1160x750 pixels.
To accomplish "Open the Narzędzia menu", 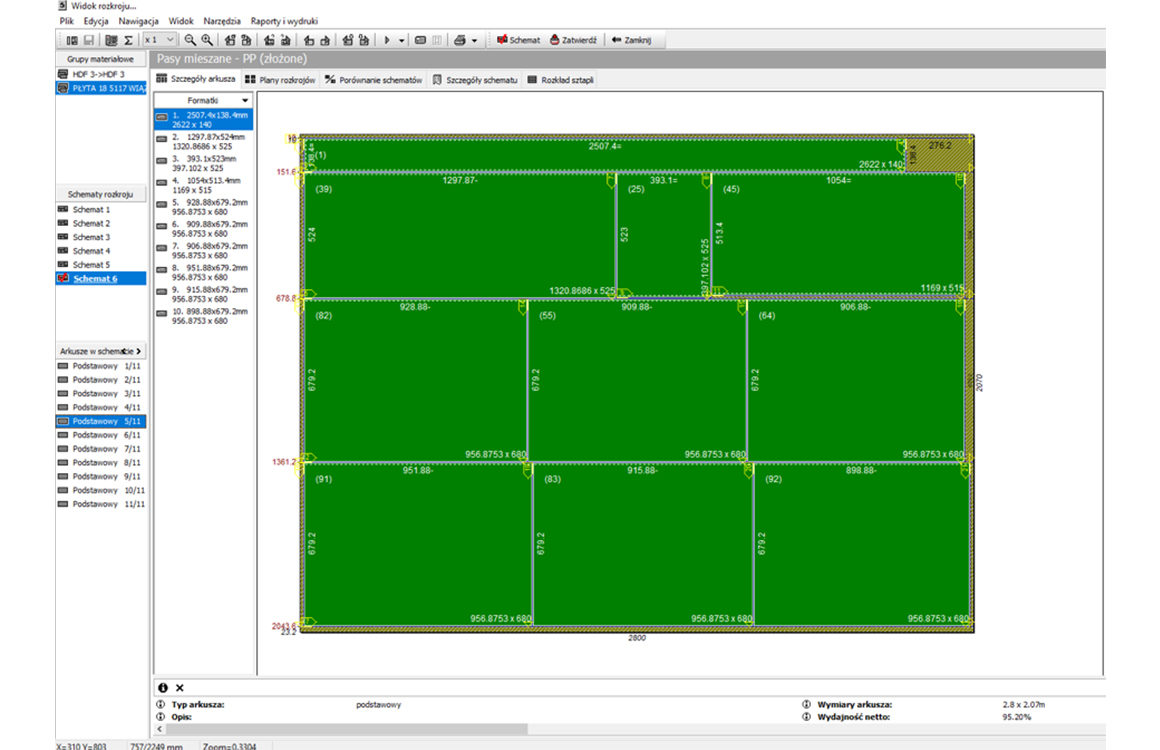I will click(x=221, y=20).
